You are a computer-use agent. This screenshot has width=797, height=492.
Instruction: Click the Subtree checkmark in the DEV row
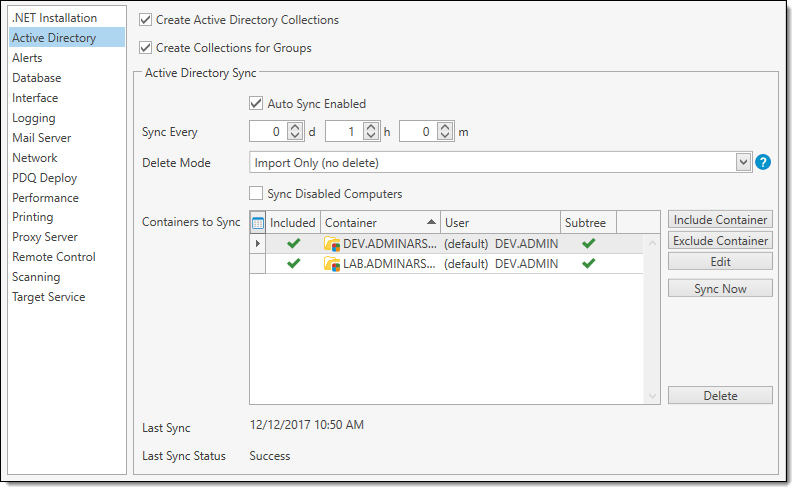589,244
